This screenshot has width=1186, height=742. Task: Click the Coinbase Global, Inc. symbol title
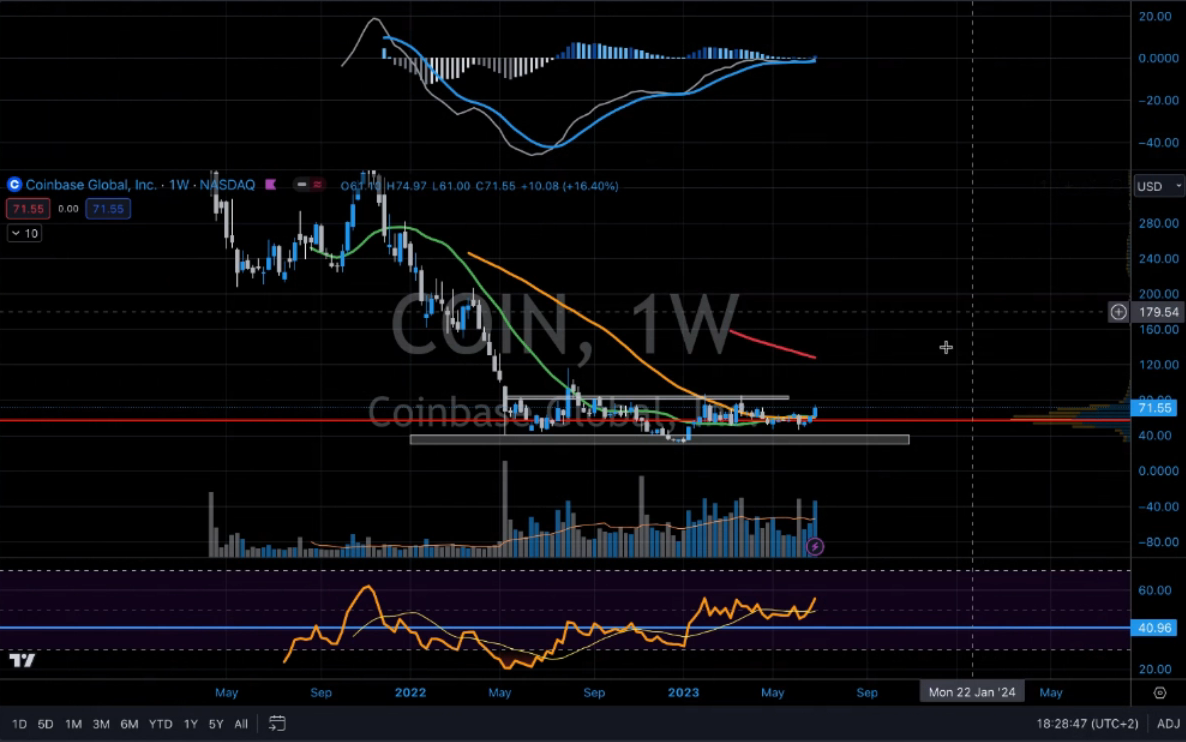click(x=91, y=185)
